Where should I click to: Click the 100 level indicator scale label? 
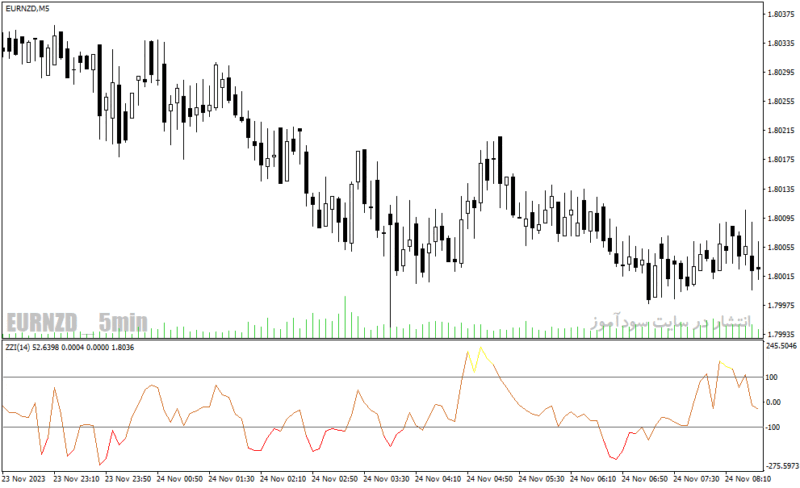(772, 377)
